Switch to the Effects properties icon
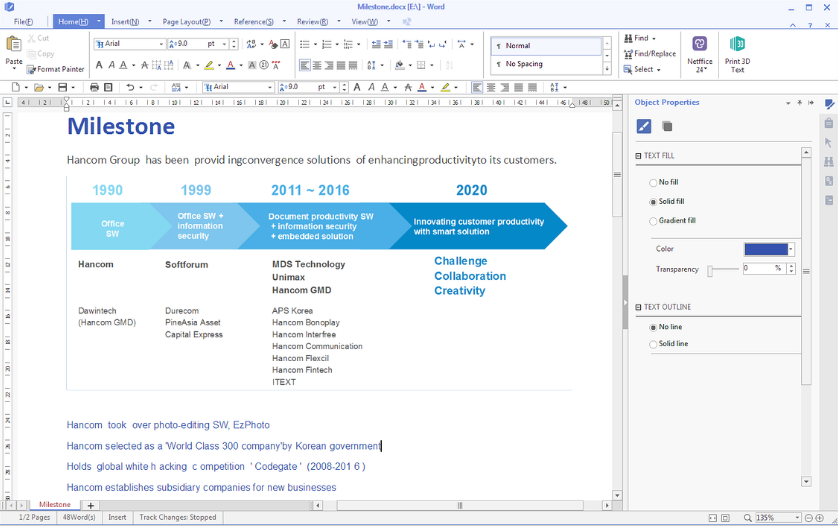 [668, 126]
